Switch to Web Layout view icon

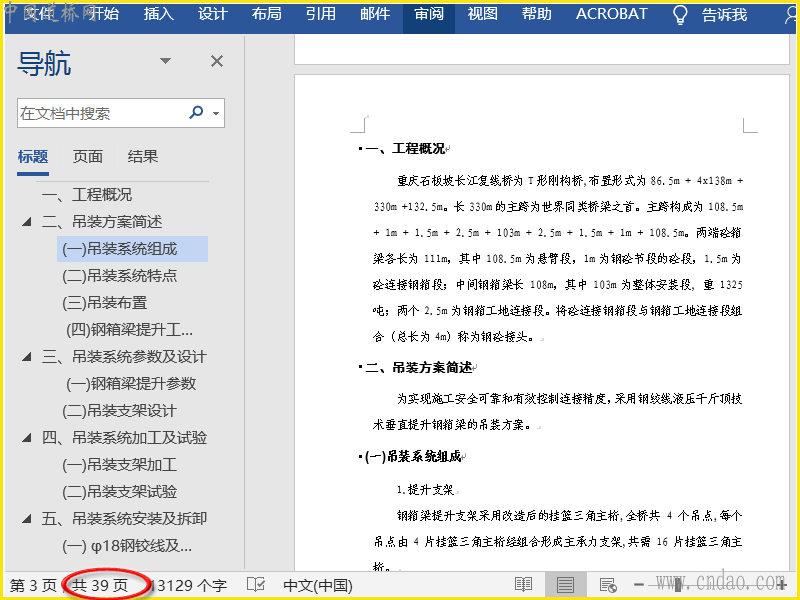click(607, 585)
